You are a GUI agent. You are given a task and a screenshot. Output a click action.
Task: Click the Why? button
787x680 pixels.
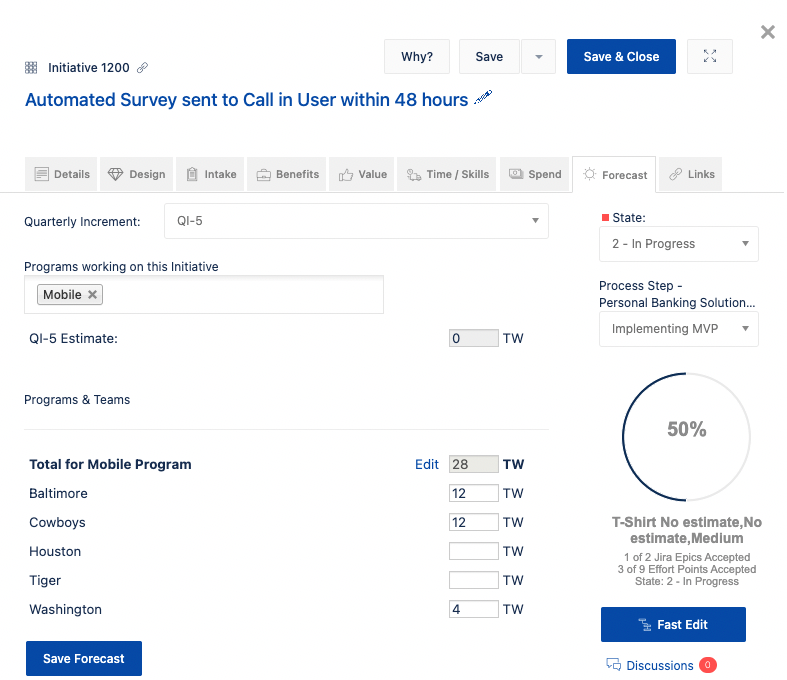417,57
